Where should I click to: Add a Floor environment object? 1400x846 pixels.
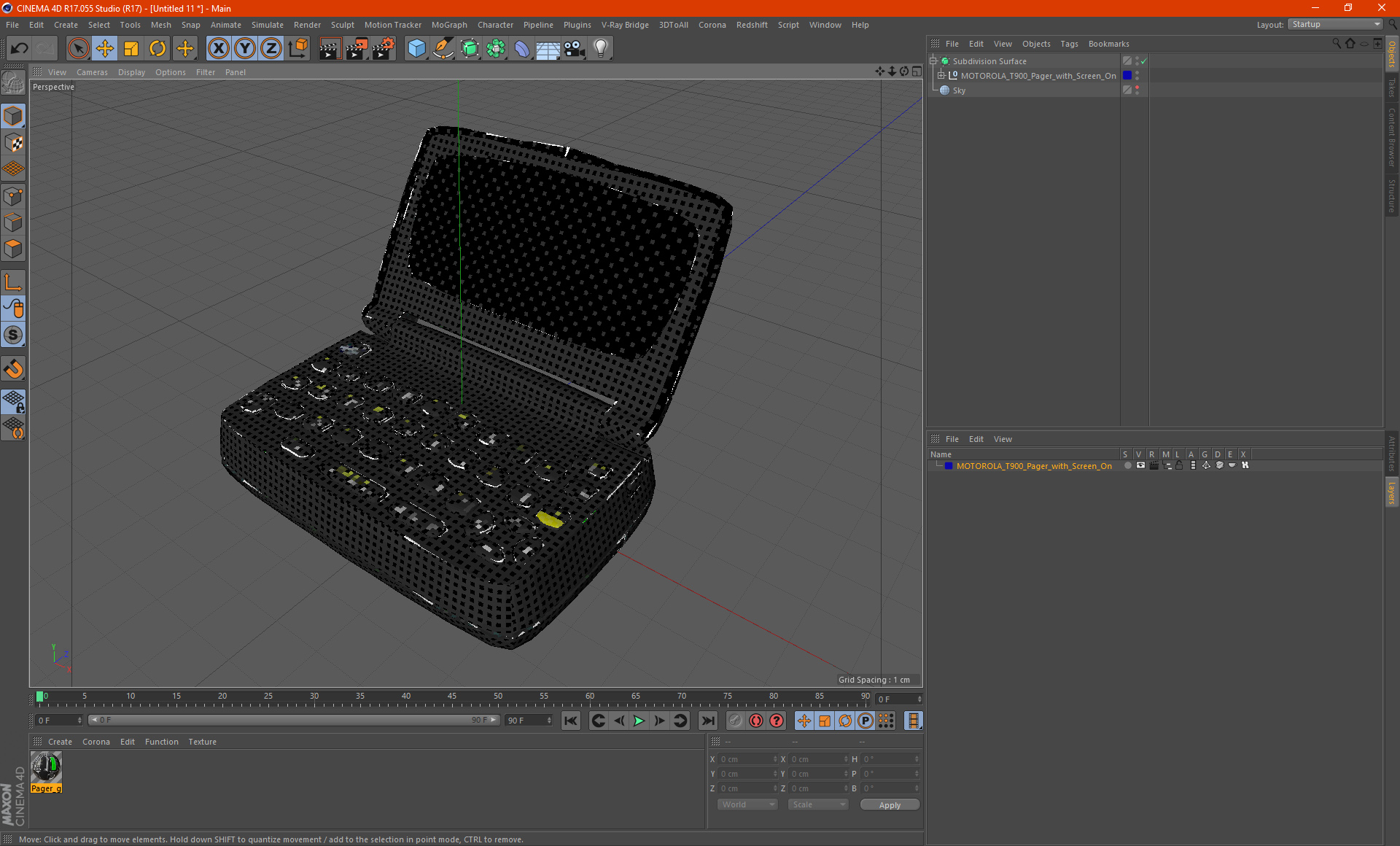[x=548, y=48]
